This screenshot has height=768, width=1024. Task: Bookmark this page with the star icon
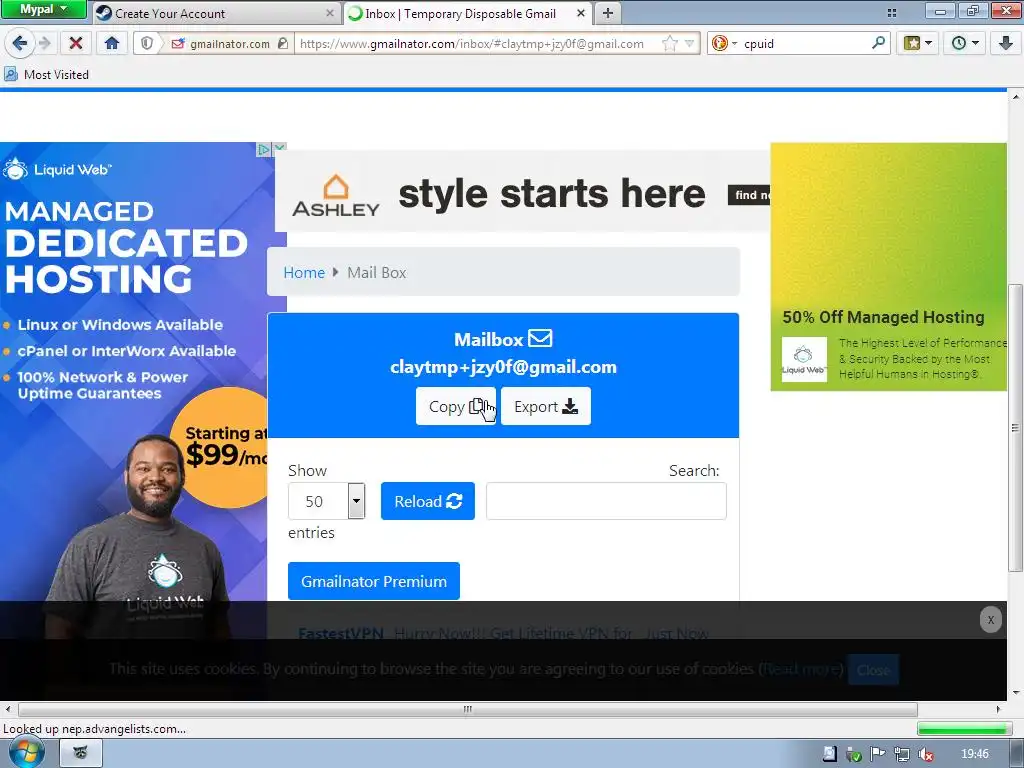669,44
